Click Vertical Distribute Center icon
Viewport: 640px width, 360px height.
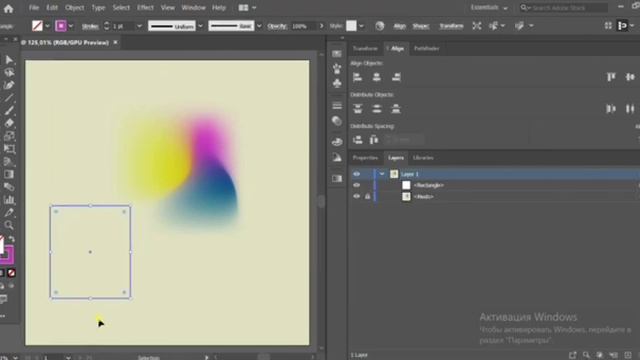pyautogui.click(x=377, y=109)
